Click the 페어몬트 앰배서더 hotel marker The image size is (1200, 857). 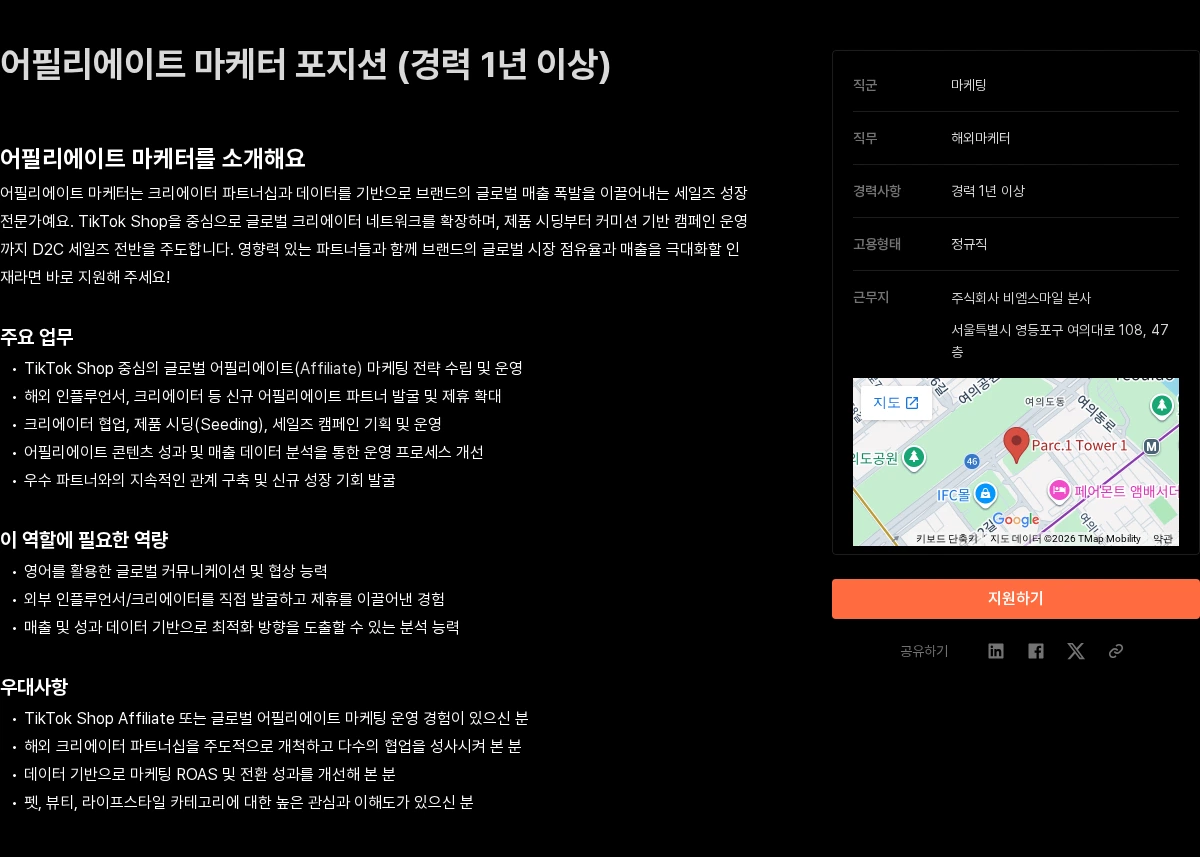click(x=1059, y=491)
